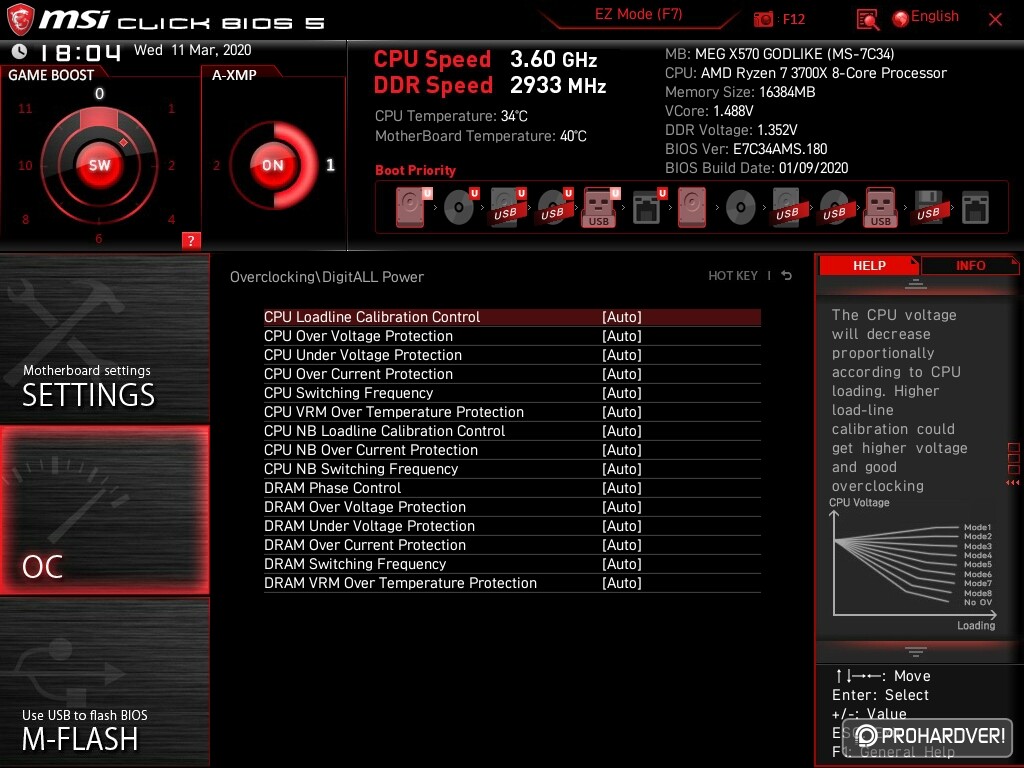This screenshot has height=768, width=1024.
Task: Click the expand handle at the bottom of the help panel
Action: tap(916, 651)
